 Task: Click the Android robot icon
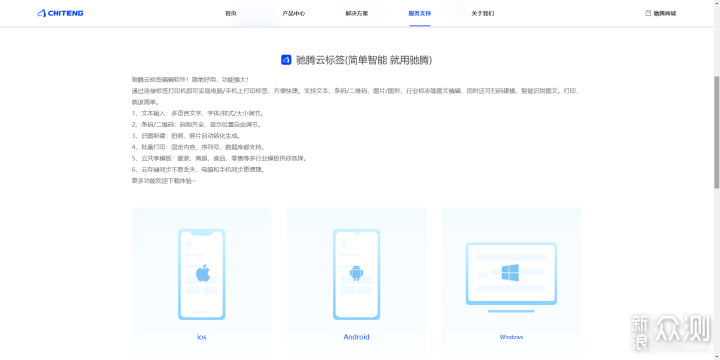click(356, 273)
